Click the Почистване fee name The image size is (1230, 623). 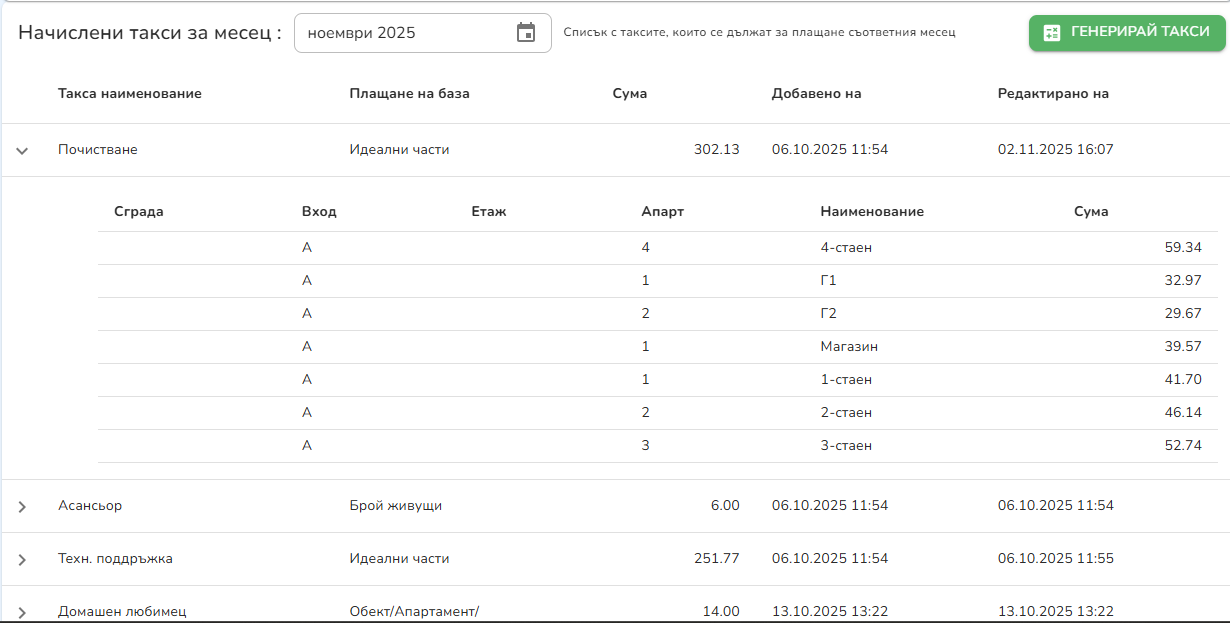pos(98,150)
